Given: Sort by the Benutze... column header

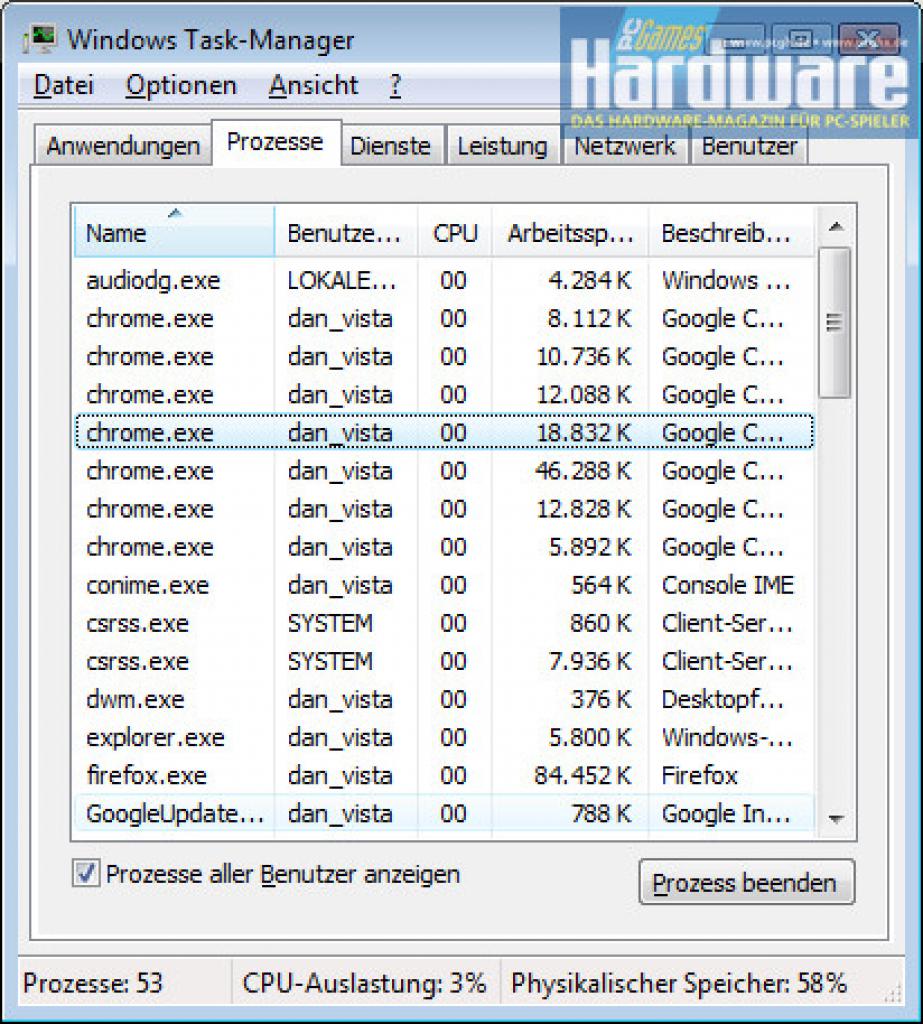Looking at the screenshot, I should (346, 232).
